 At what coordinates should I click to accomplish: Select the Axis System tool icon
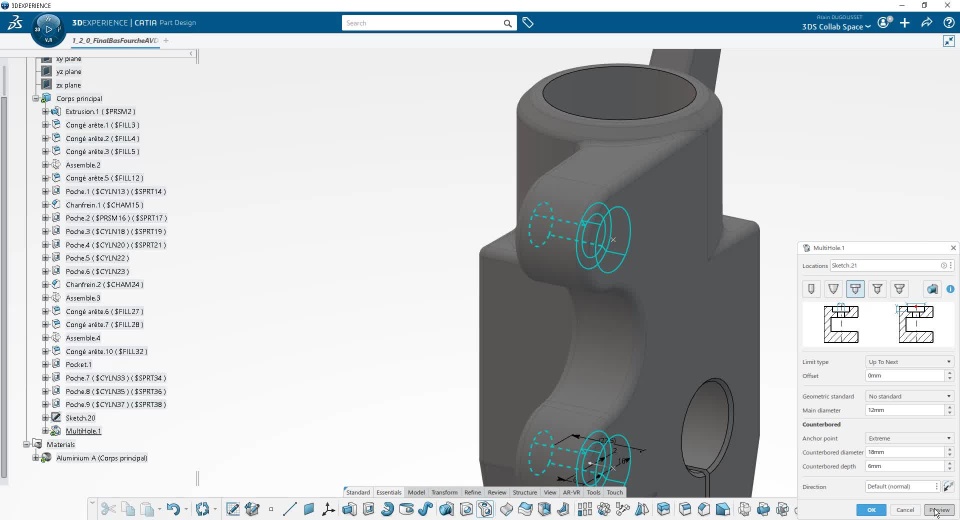point(328,509)
